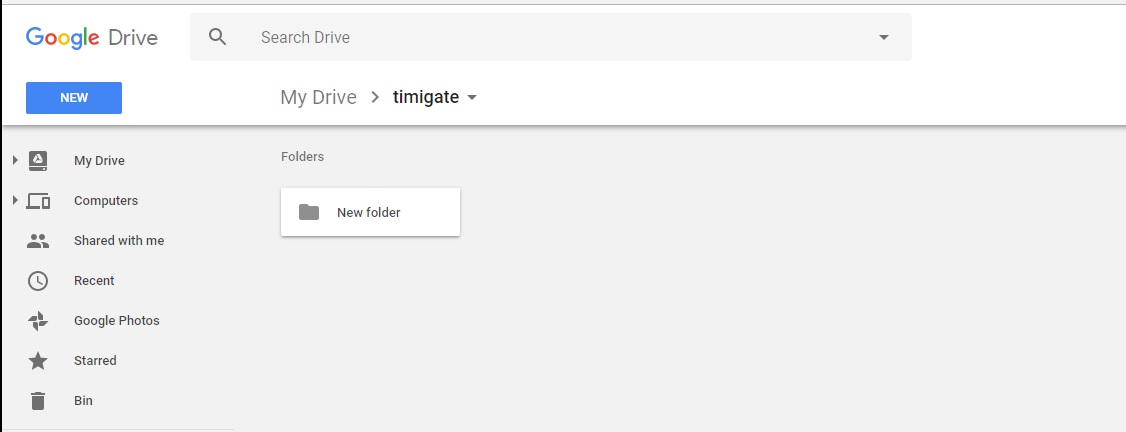Viewport: 1126px width, 432px height.
Task: Open the timigate folder dropdown menu
Action: (472, 98)
